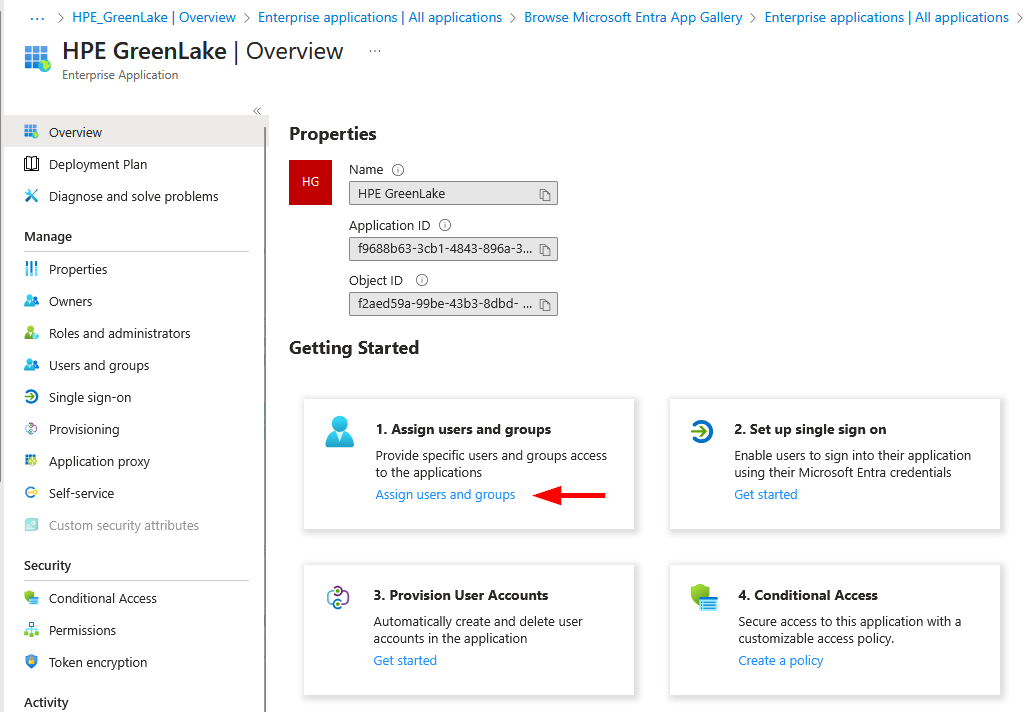The width and height of the screenshot is (1029, 712).
Task: Show info tooltip for Application ID
Action: (445, 226)
